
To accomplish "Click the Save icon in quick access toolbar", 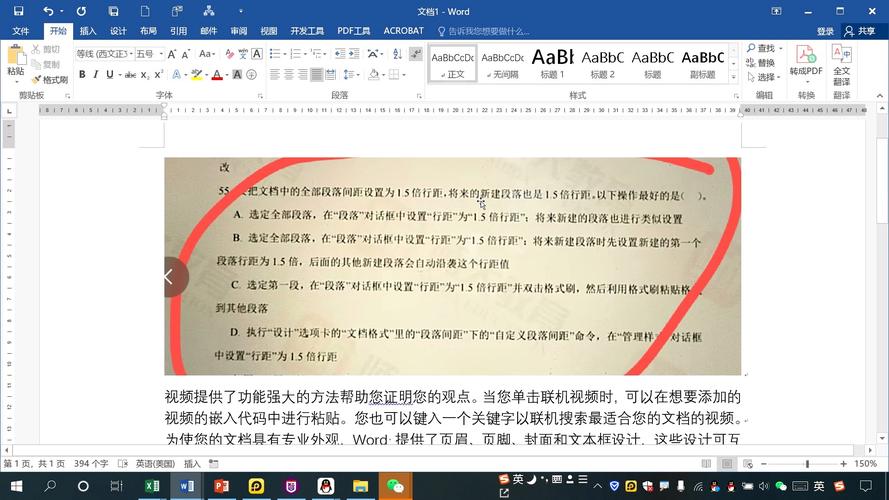I will [x=18, y=11].
